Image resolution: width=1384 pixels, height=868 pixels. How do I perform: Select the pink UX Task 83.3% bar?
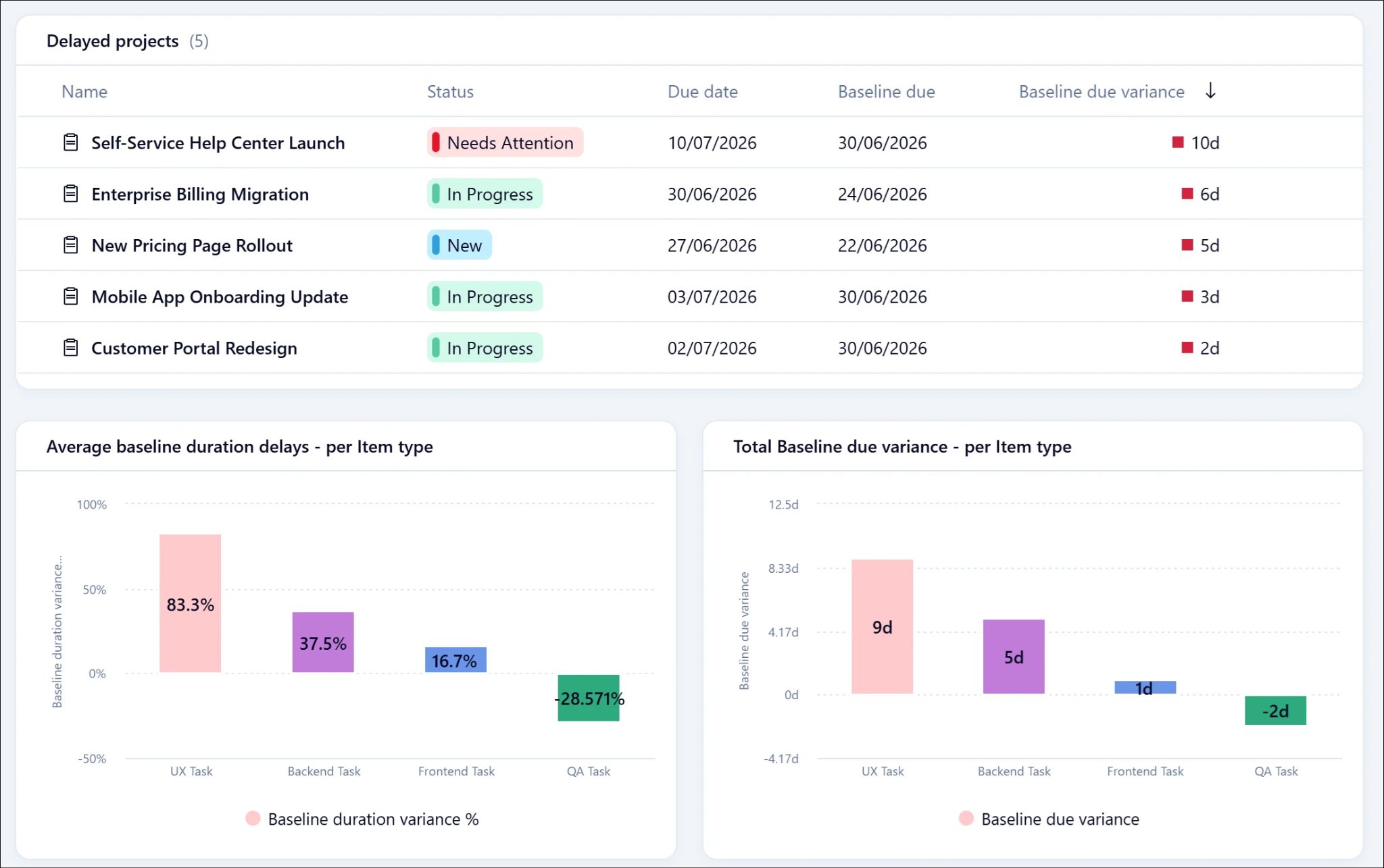[191, 603]
